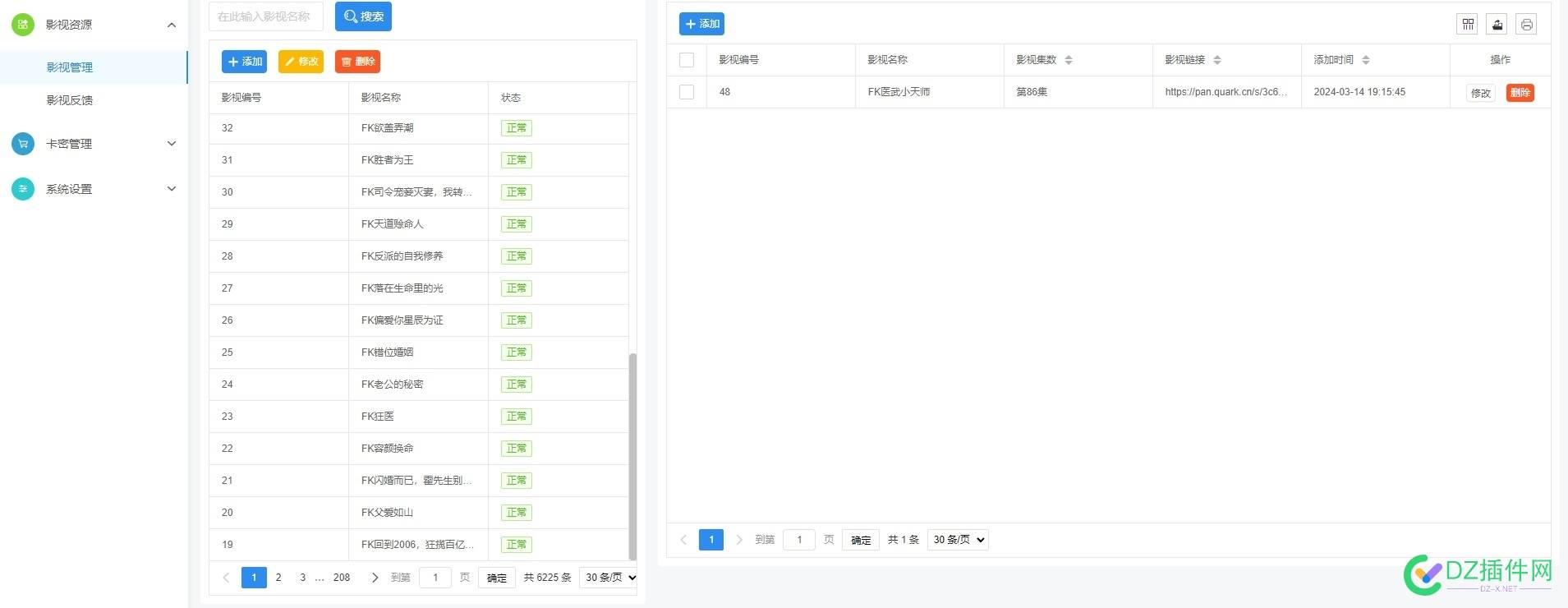Select row FK胜者为王
This screenshot has width=1568, height=608.
[419, 160]
